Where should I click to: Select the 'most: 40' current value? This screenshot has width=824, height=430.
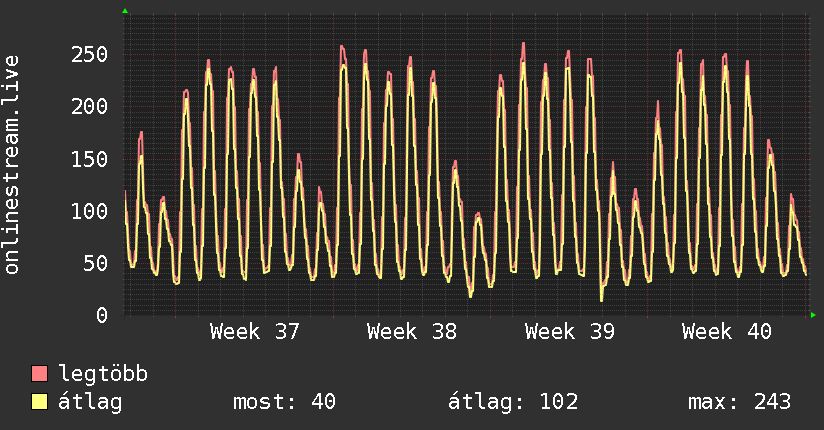(x=284, y=402)
